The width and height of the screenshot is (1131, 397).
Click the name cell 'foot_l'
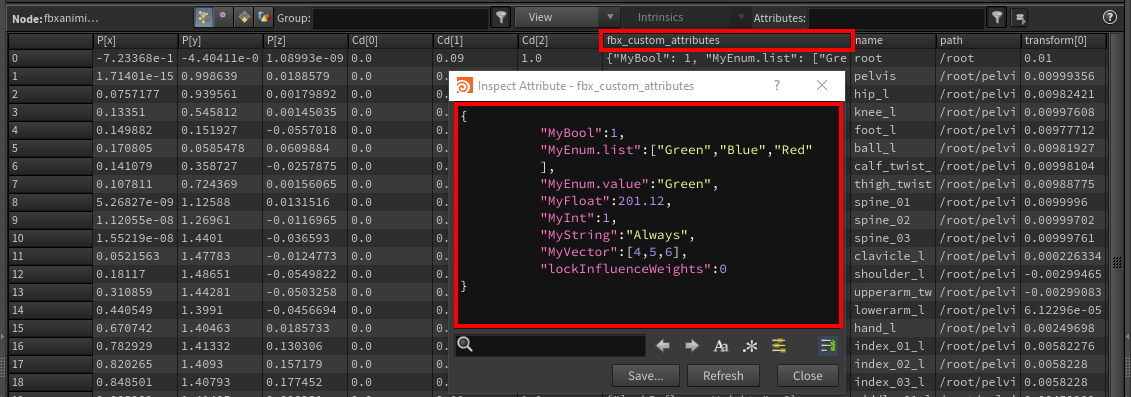pyautogui.click(x=893, y=130)
